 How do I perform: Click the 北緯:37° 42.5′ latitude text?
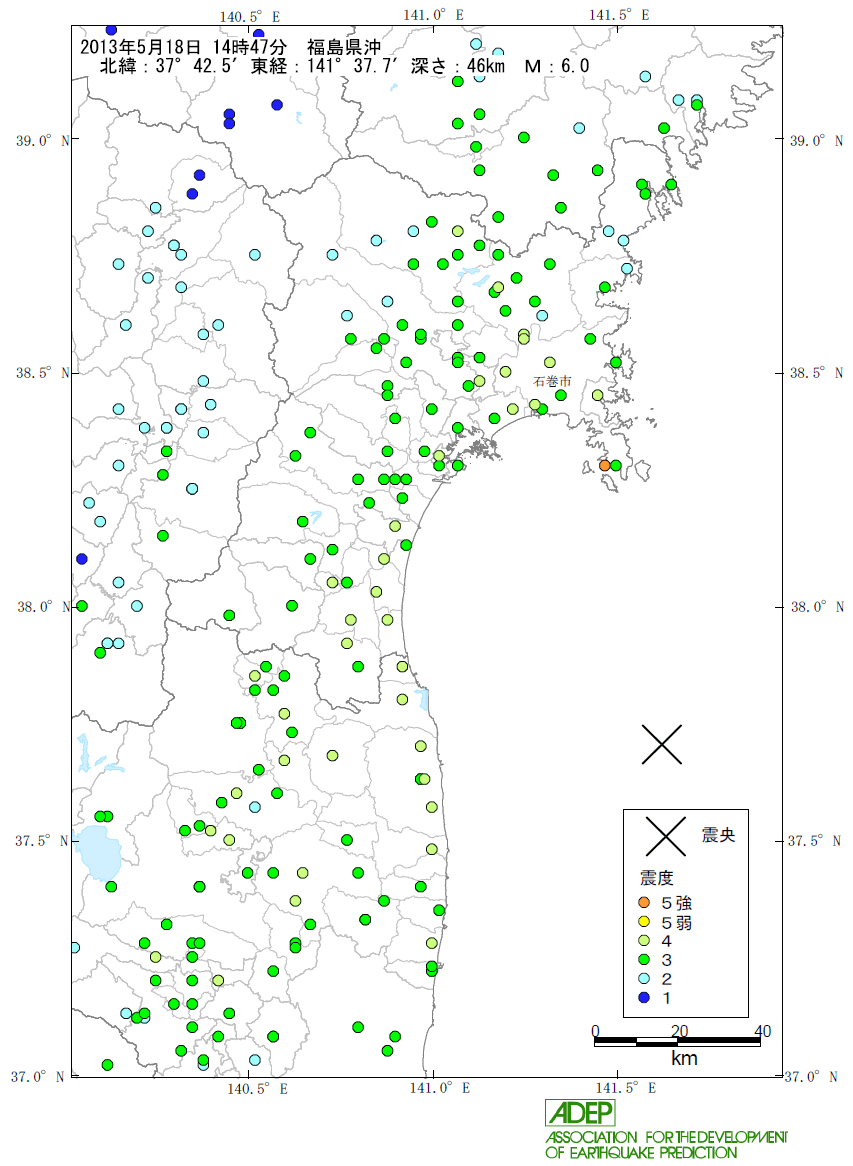point(171,66)
